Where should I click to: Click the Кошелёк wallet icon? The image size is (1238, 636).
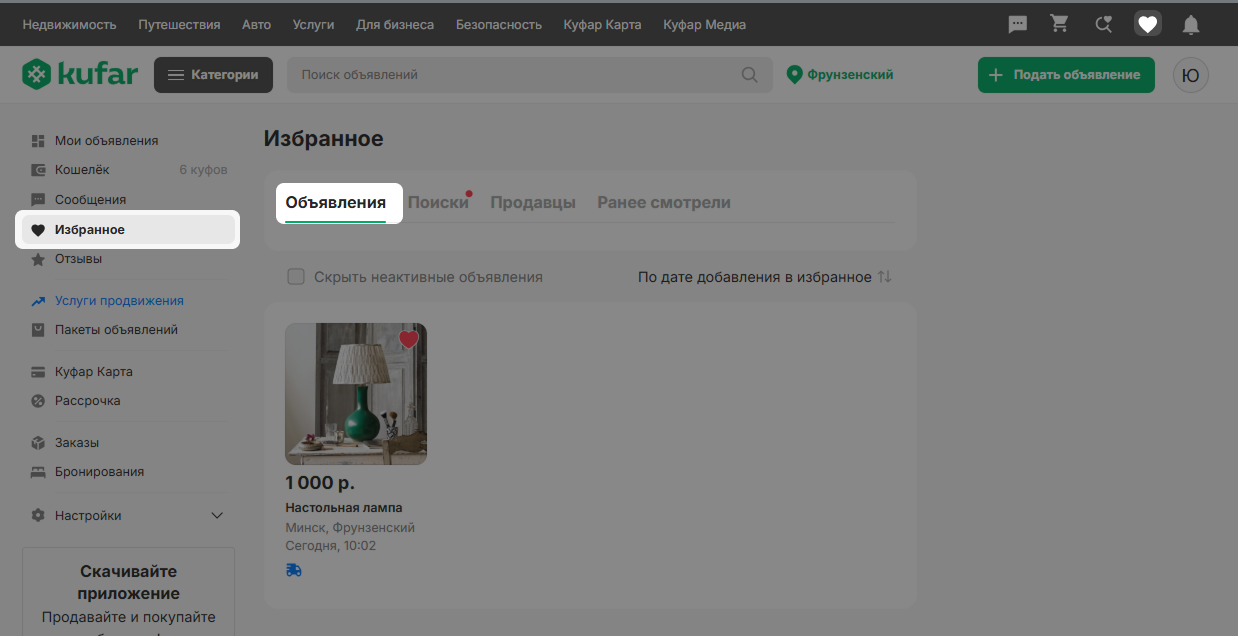pos(38,170)
